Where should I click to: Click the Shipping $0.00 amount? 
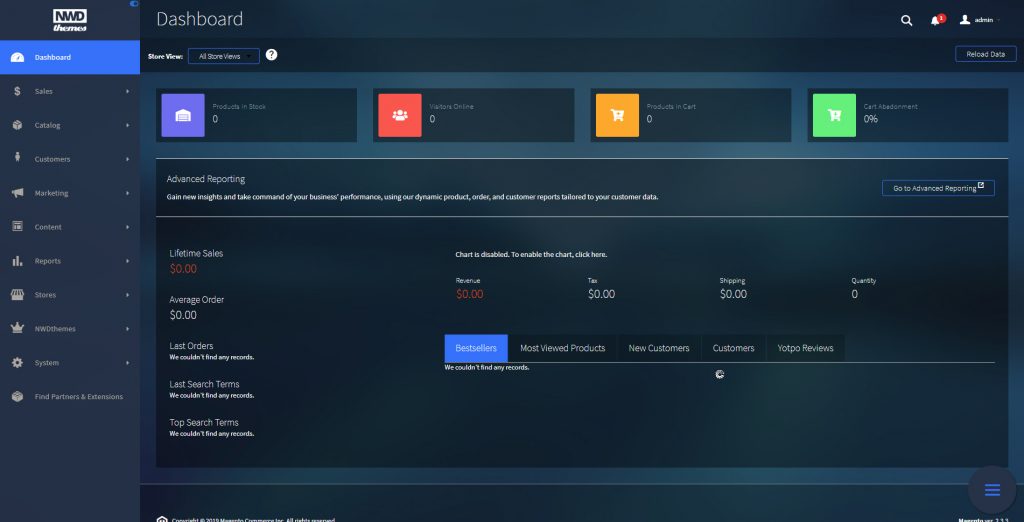(x=733, y=294)
